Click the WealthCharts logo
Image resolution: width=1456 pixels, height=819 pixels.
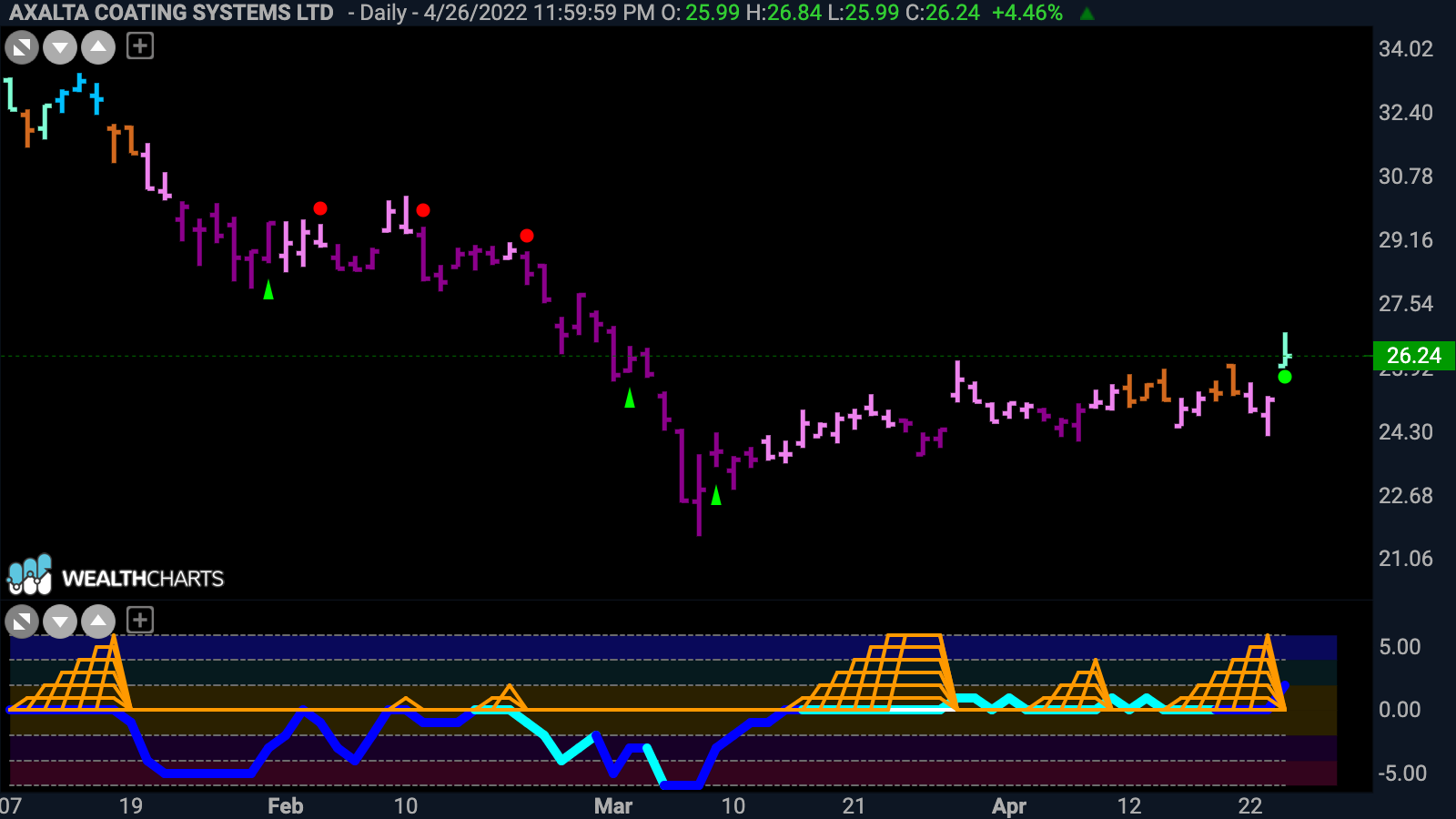[116, 576]
